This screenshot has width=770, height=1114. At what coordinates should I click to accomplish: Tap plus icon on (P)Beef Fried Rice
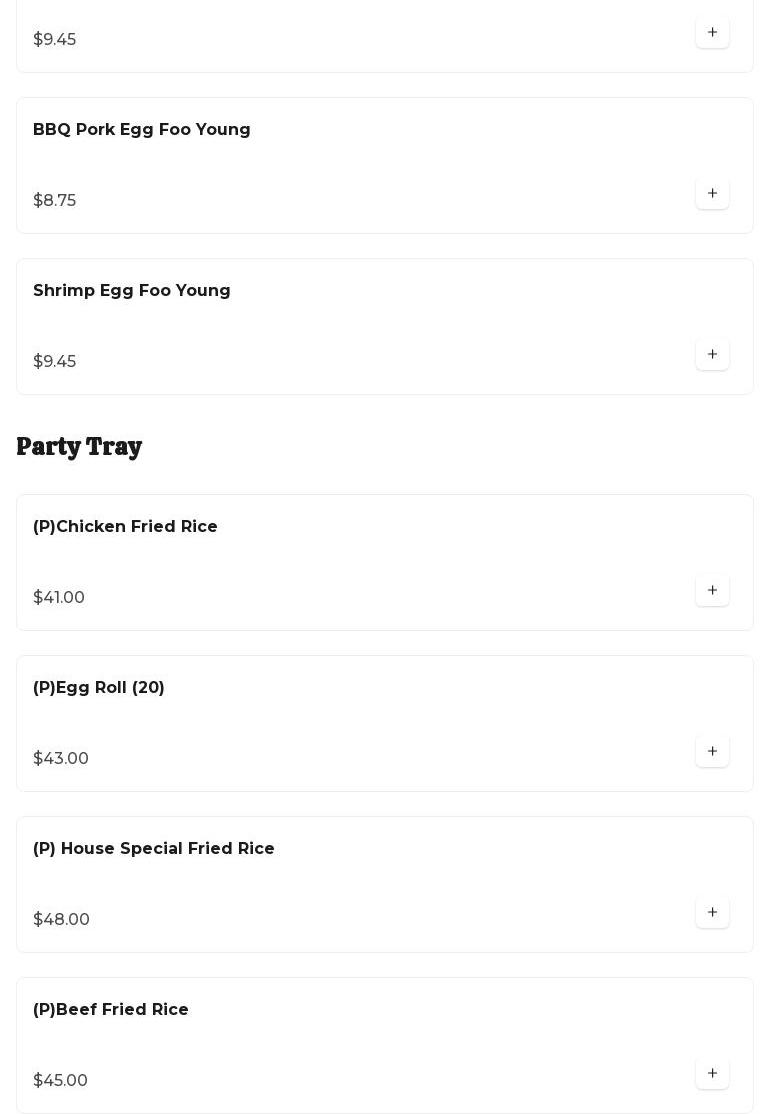pos(712,1073)
